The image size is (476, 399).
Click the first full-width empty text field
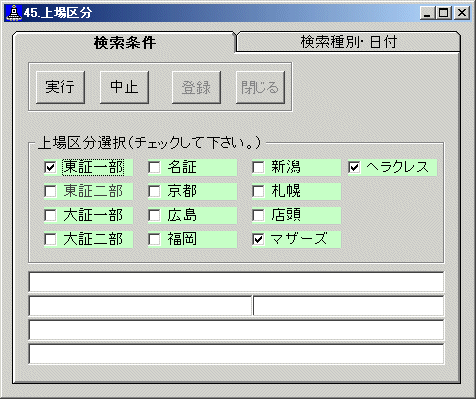pyautogui.click(x=236, y=282)
